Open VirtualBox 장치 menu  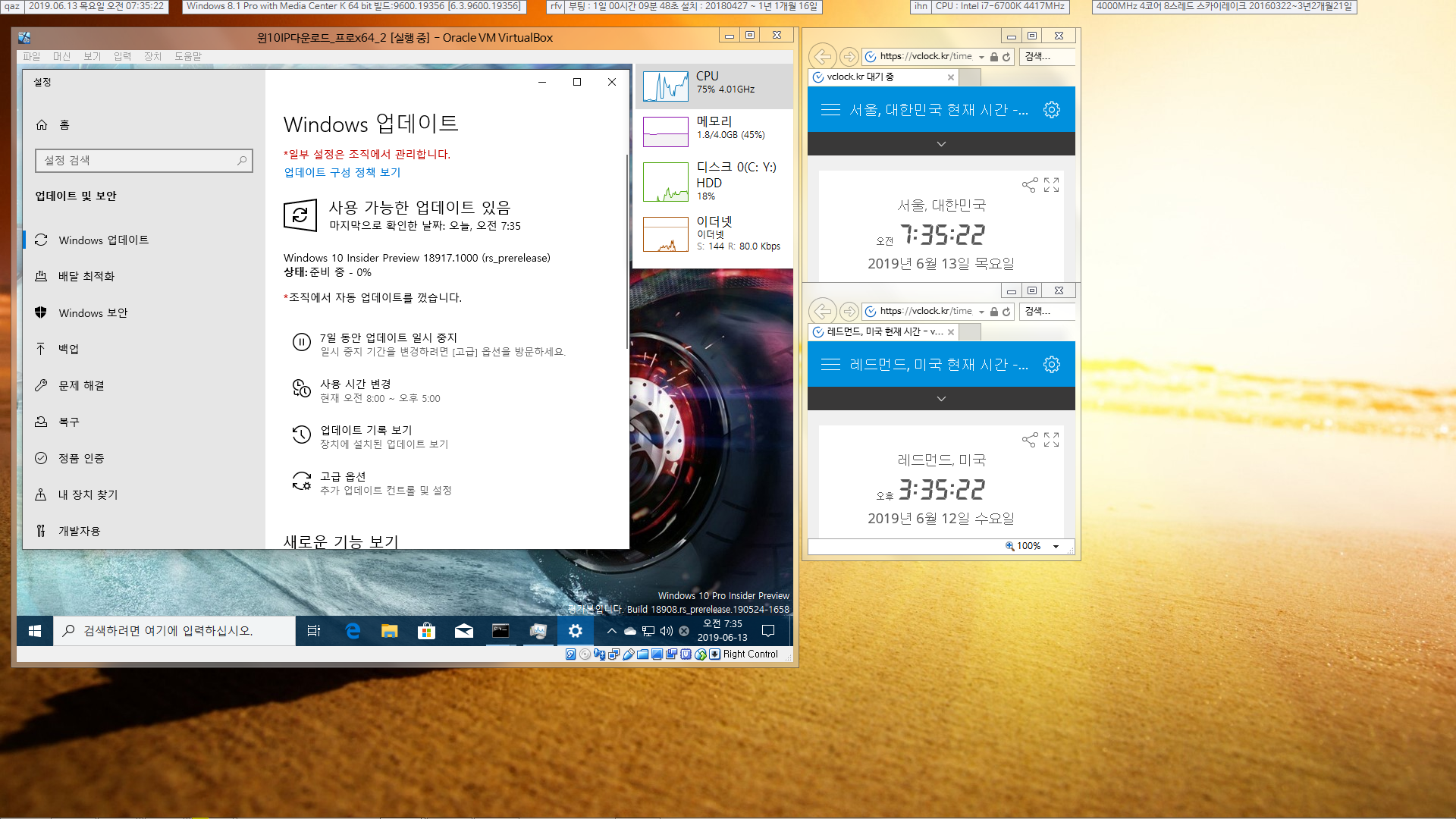152,56
